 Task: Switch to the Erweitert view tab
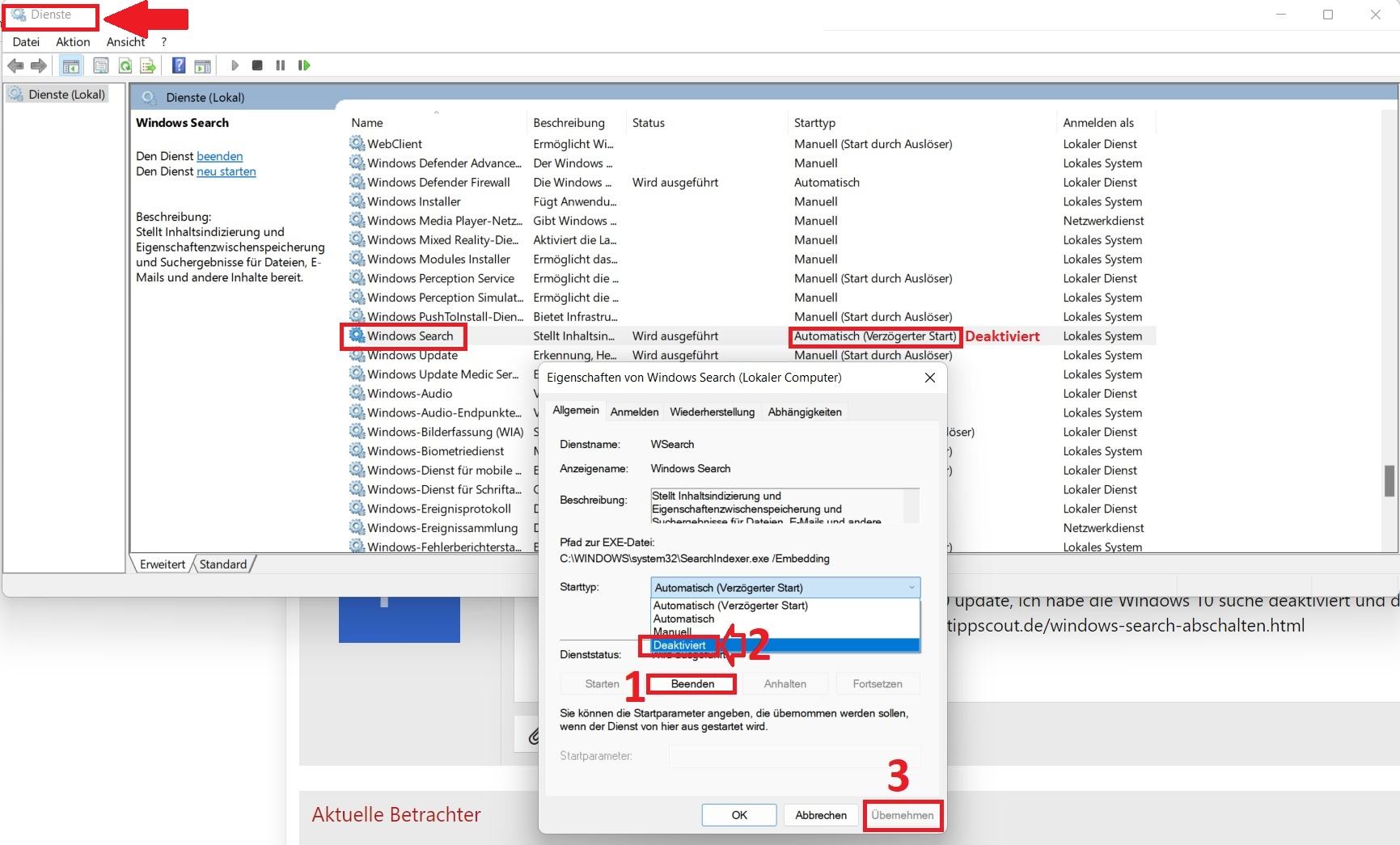point(163,564)
